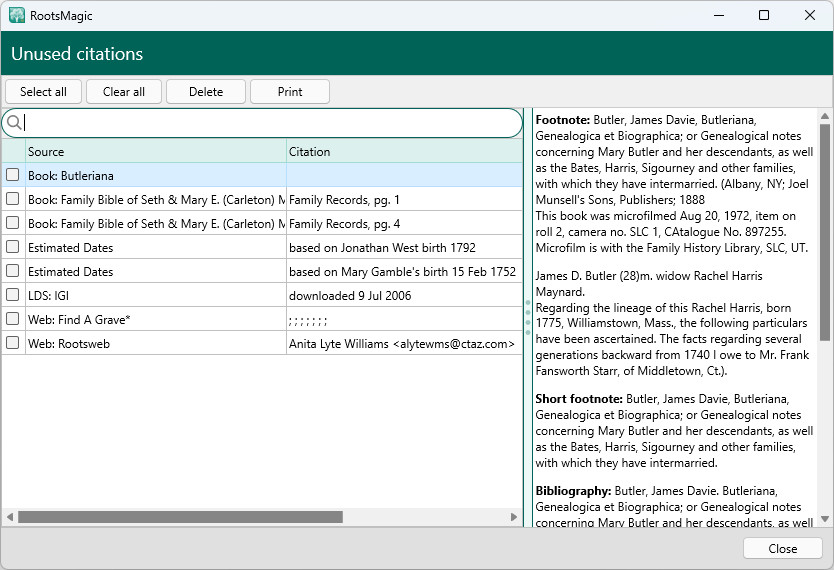This screenshot has width=834, height=570.
Task: Click the search magnifier icon
Action: click(x=14, y=123)
